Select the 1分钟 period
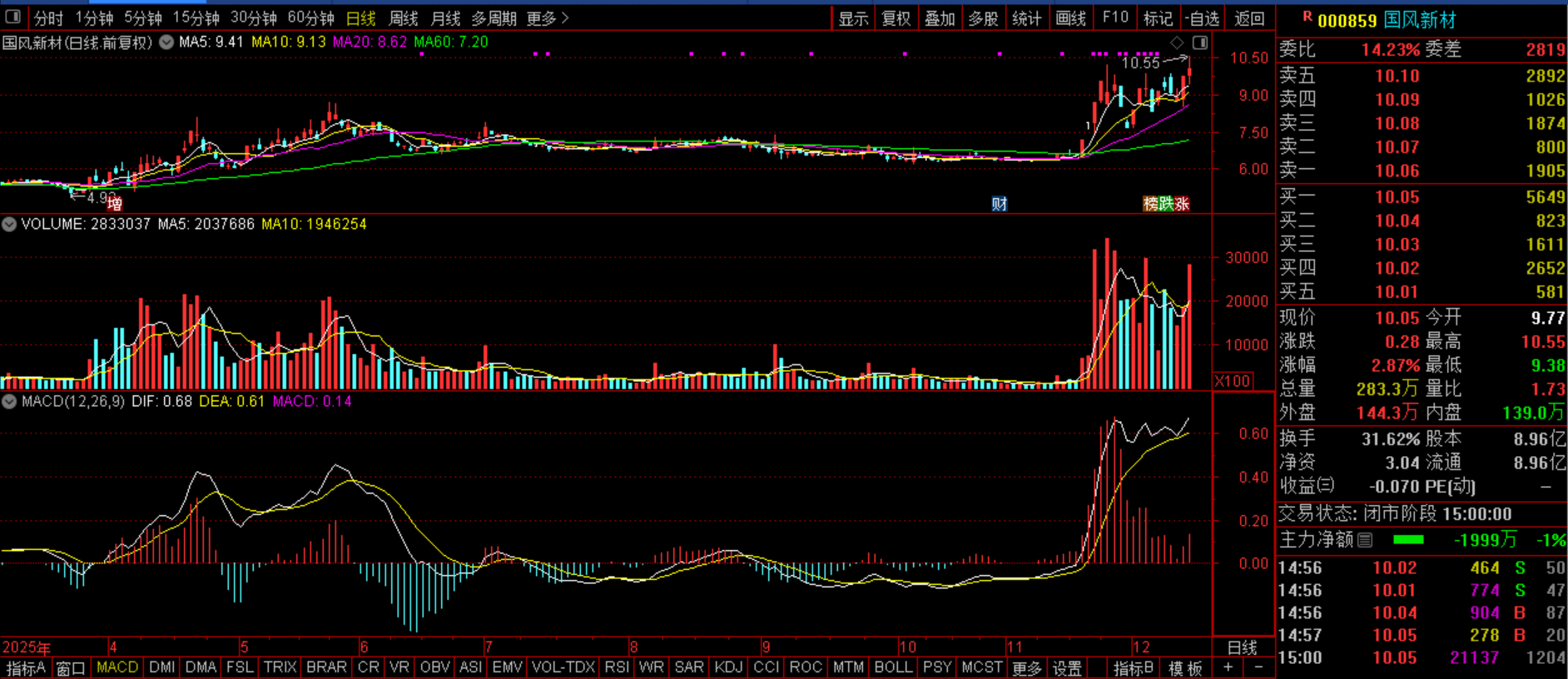Image resolution: width=1568 pixels, height=679 pixels. point(94,17)
